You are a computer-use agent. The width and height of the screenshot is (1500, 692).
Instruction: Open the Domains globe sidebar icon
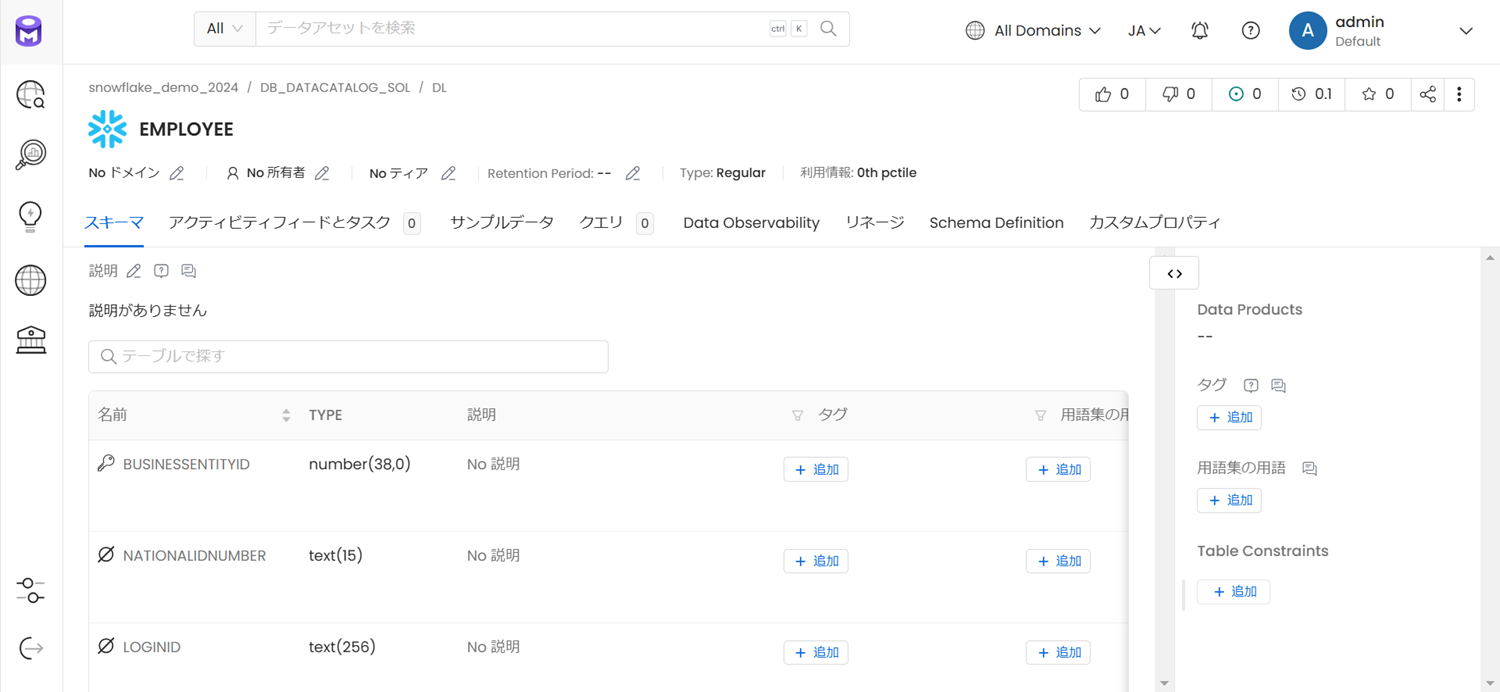tap(31, 280)
